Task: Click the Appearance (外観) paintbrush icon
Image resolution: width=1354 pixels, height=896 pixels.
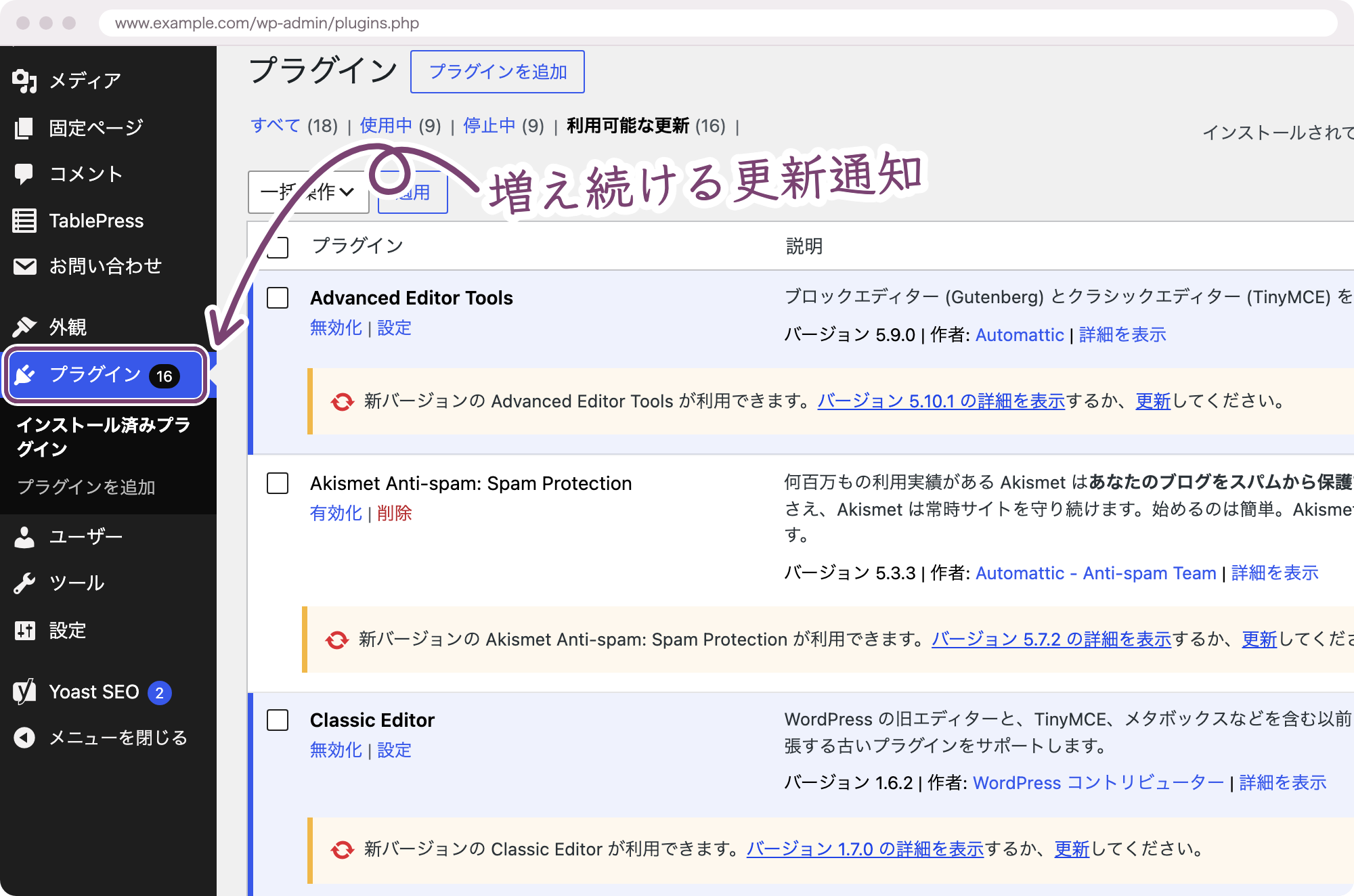Action: [x=24, y=327]
